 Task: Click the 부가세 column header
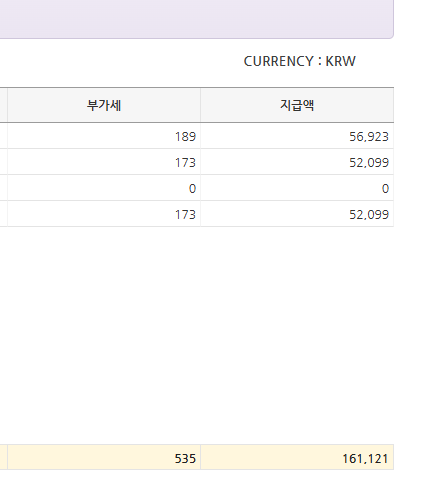[x=104, y=105]
